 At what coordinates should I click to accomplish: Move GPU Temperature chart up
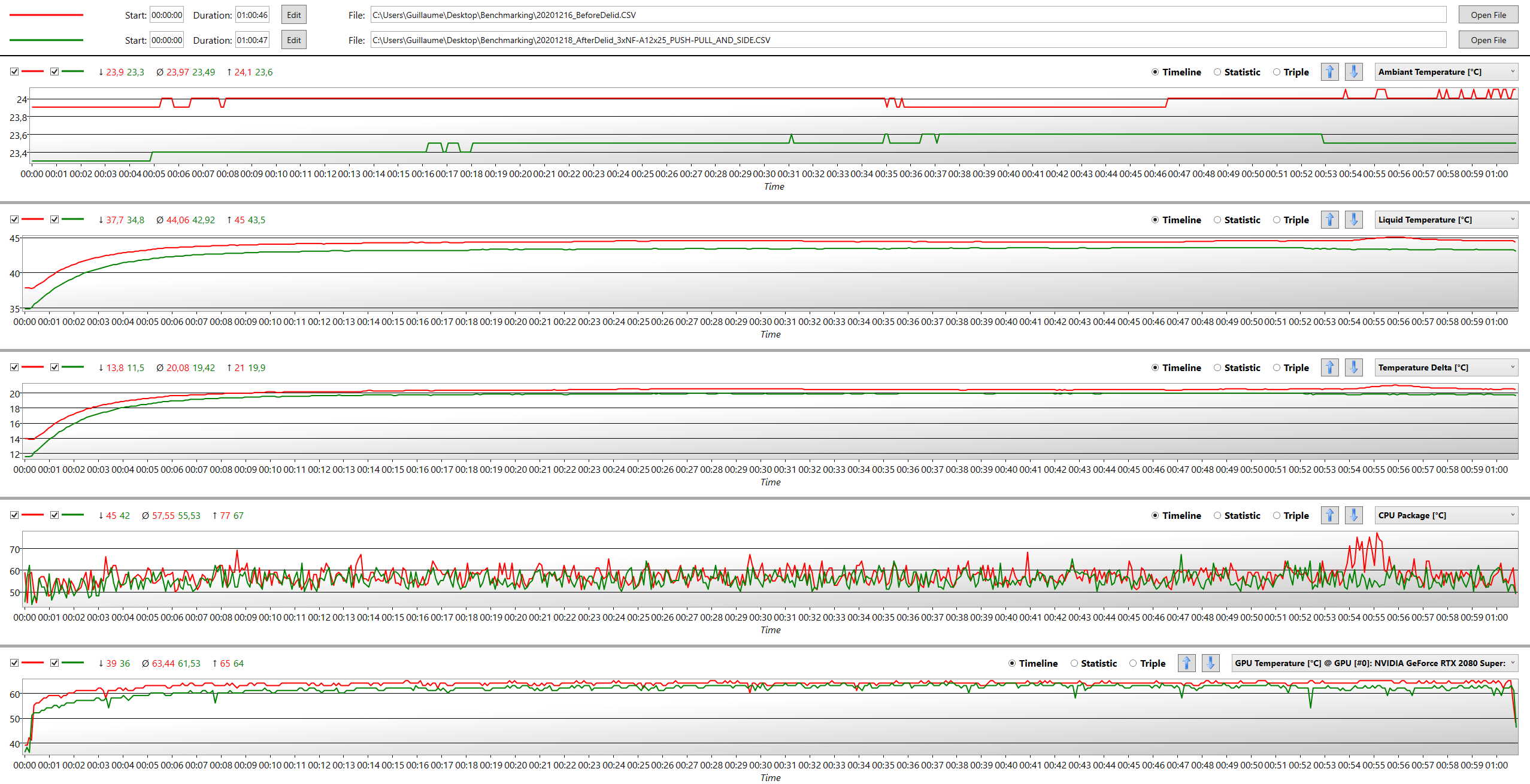click(x=1186, y=663)
